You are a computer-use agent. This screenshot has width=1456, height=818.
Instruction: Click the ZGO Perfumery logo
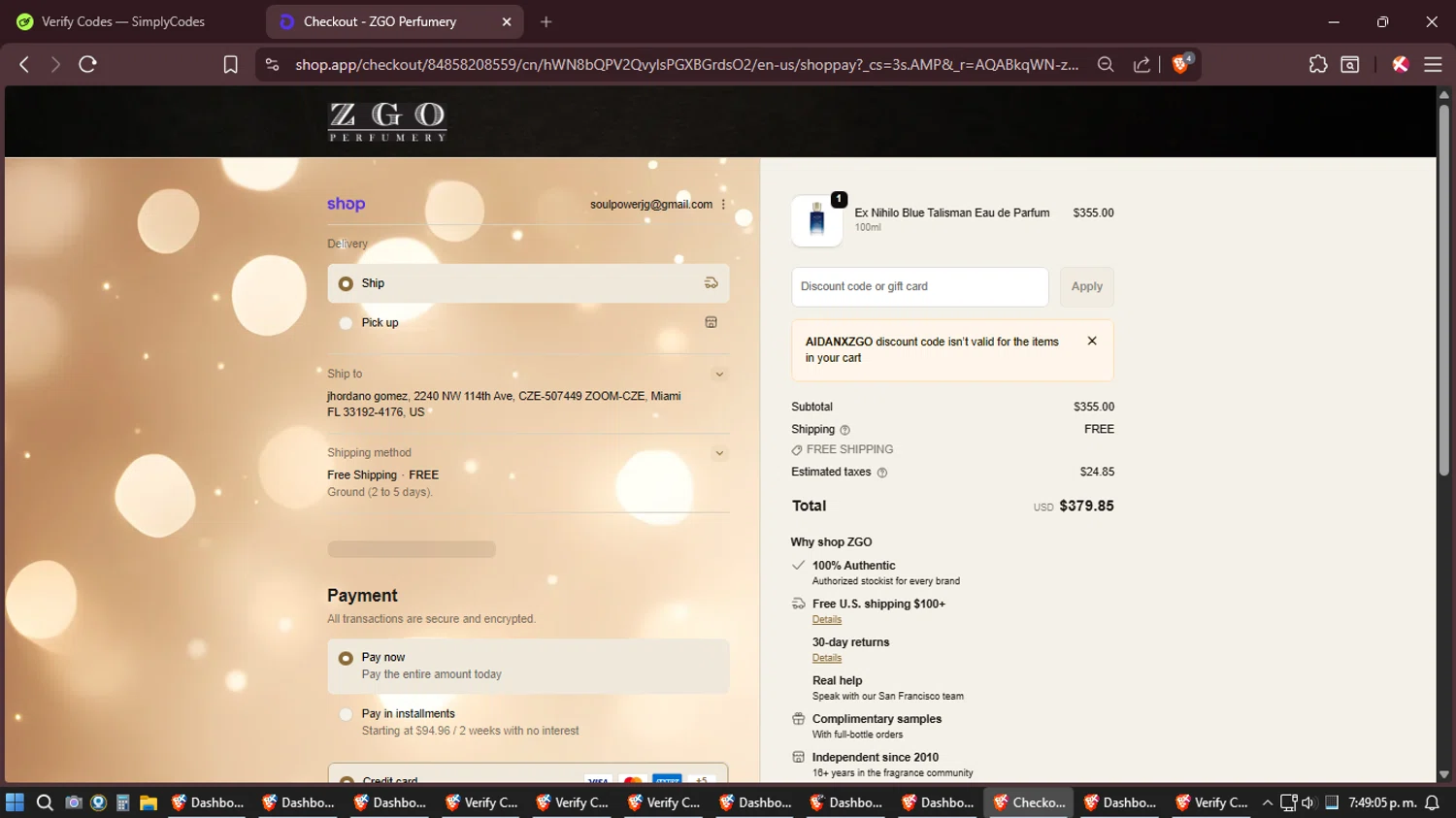click(x=387, y=121)
